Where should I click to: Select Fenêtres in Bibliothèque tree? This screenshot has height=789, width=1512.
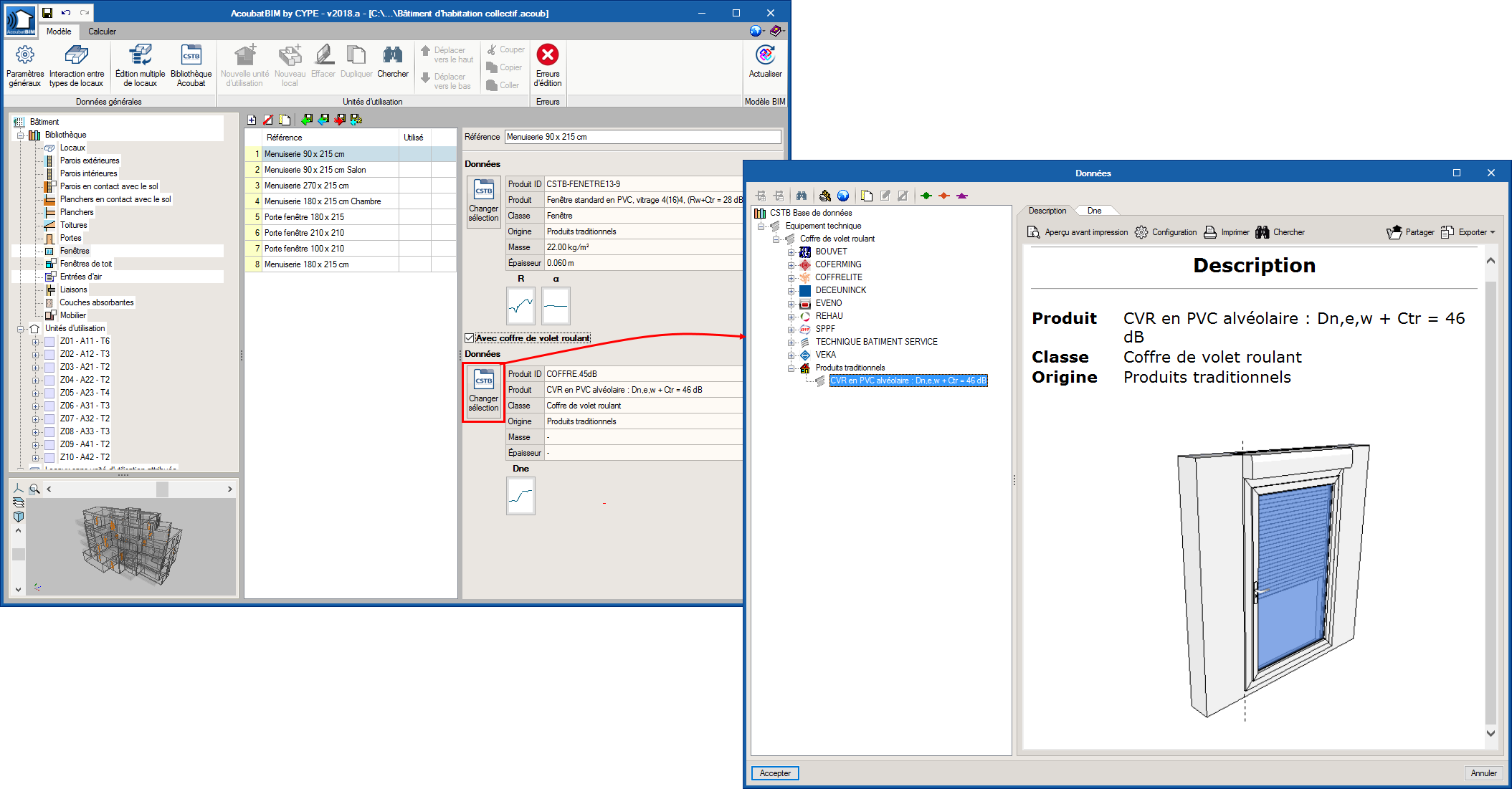75,251
